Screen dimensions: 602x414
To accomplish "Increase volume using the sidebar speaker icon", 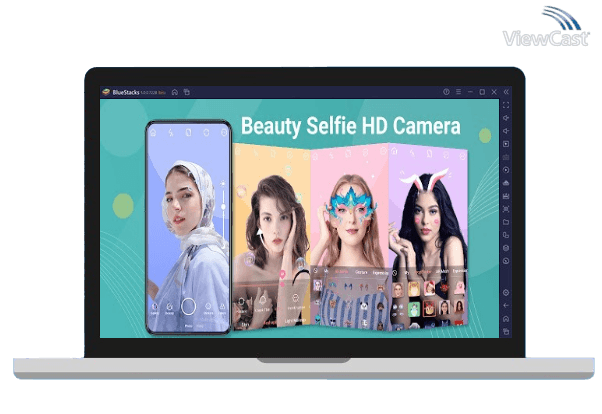I will click(506, 118).
